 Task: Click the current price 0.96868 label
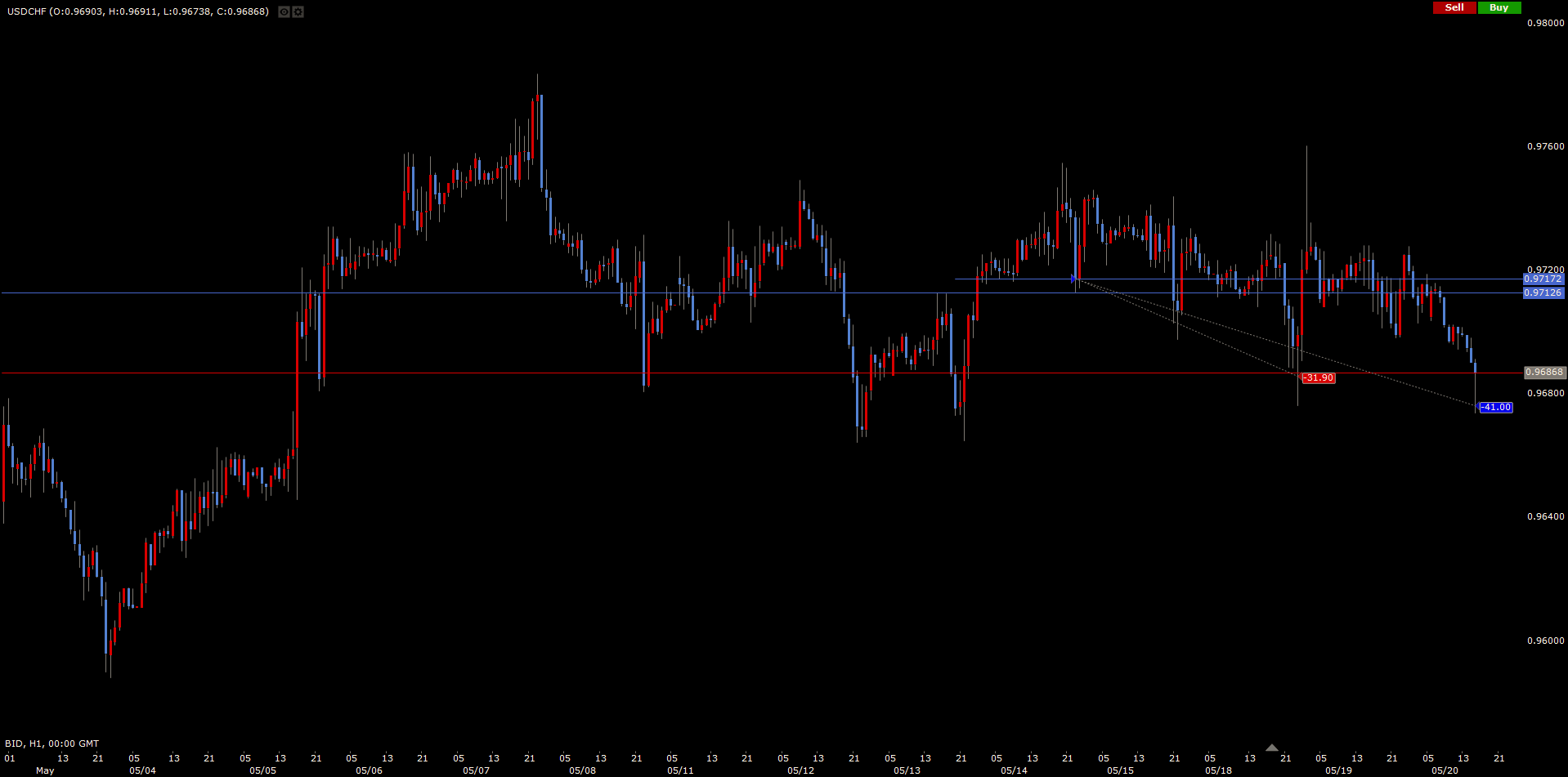tap(1544, 373)
